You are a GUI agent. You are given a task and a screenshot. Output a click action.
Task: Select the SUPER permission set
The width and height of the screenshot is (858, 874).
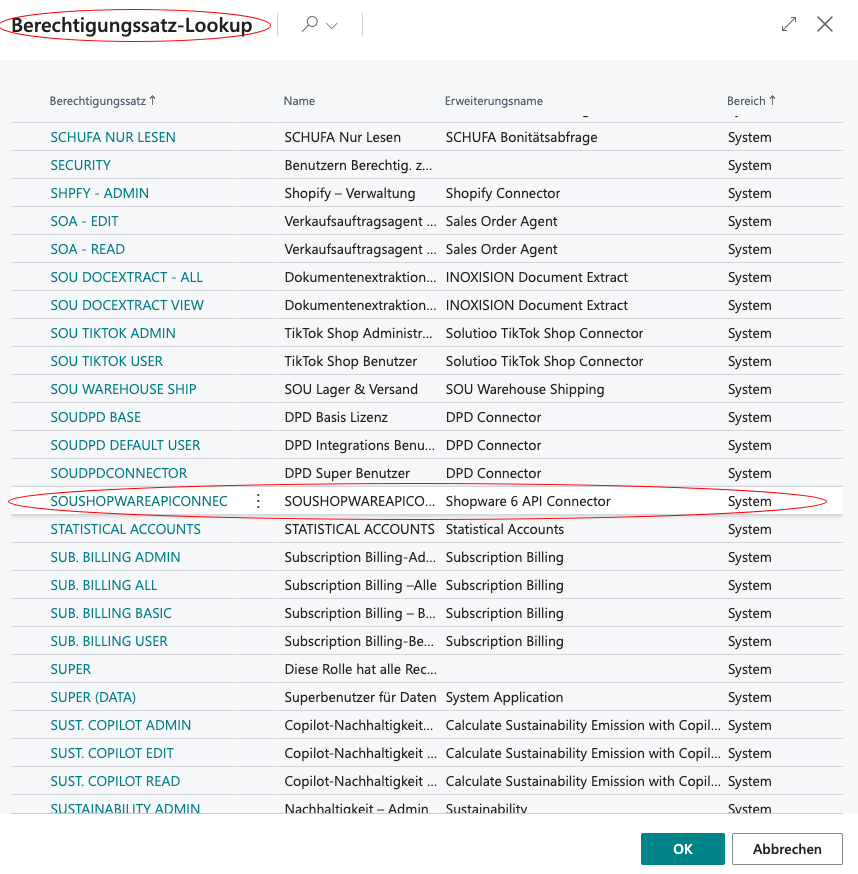click(71, 669)
